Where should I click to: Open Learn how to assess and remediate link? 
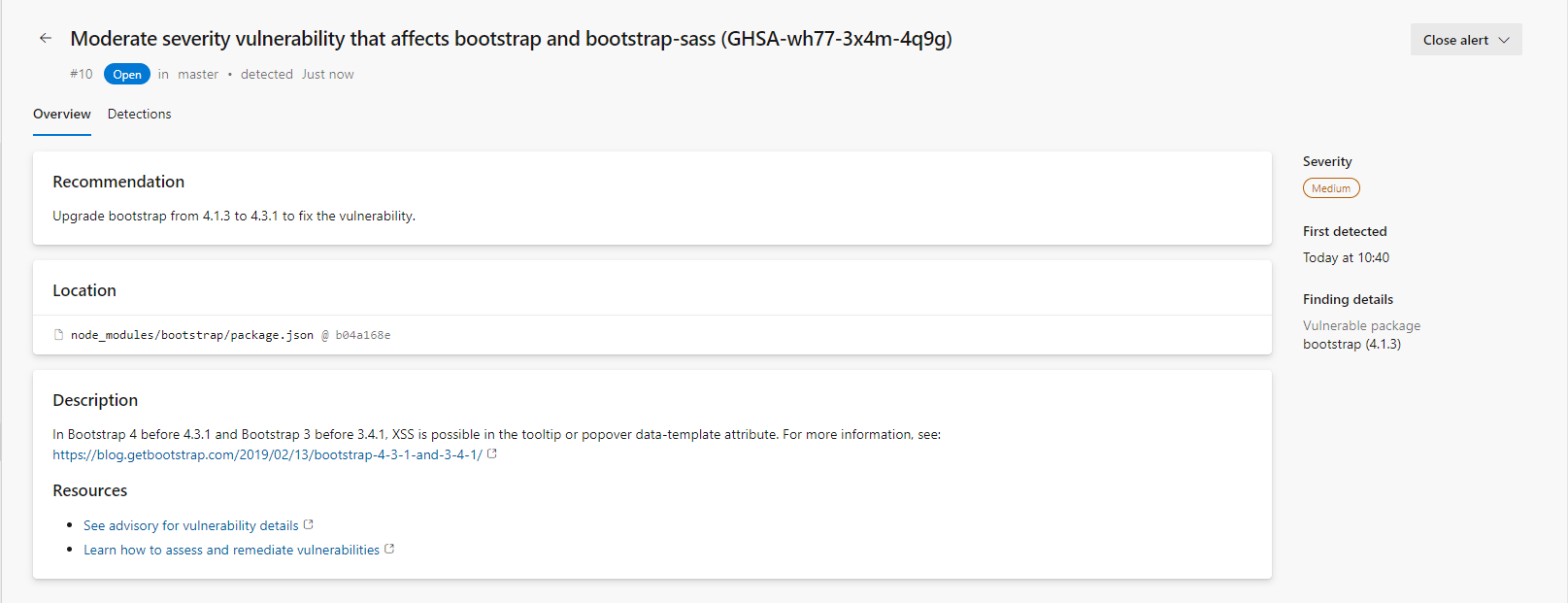[231, 550]
